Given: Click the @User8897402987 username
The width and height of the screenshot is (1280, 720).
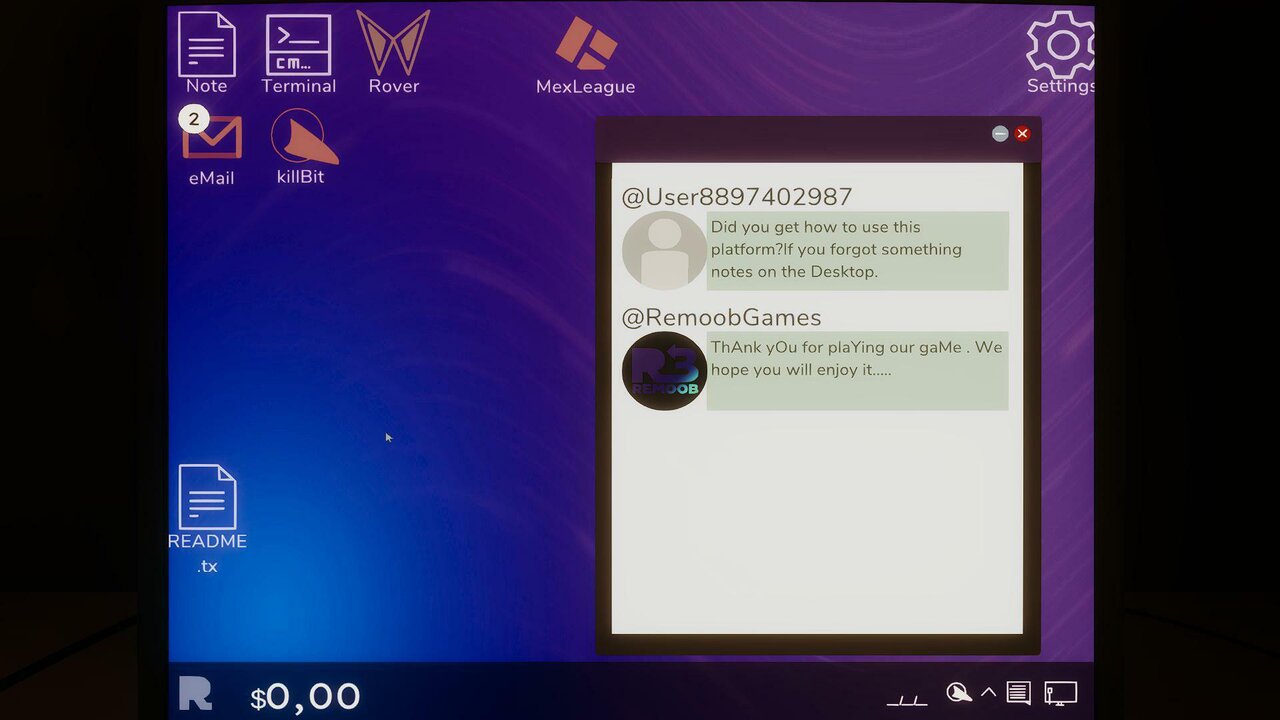Looking at the screenshot, I should [x=737, y=197].
